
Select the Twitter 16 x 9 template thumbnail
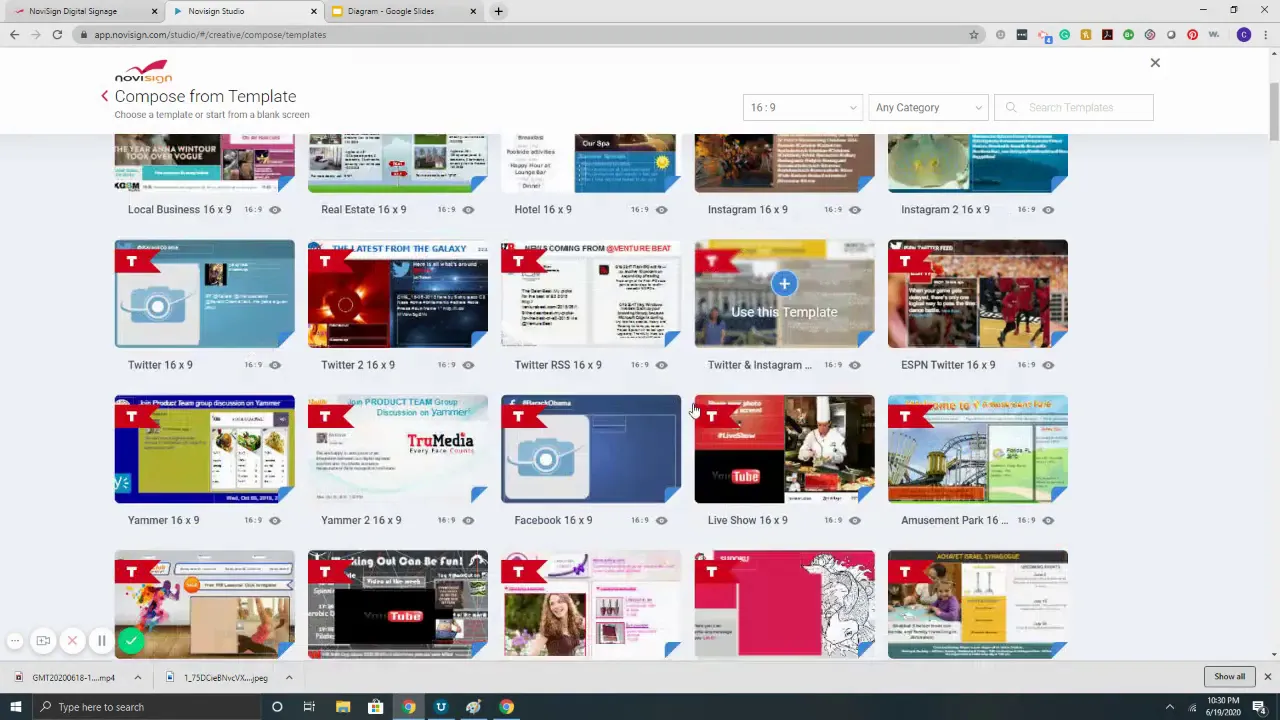point(204,293)
